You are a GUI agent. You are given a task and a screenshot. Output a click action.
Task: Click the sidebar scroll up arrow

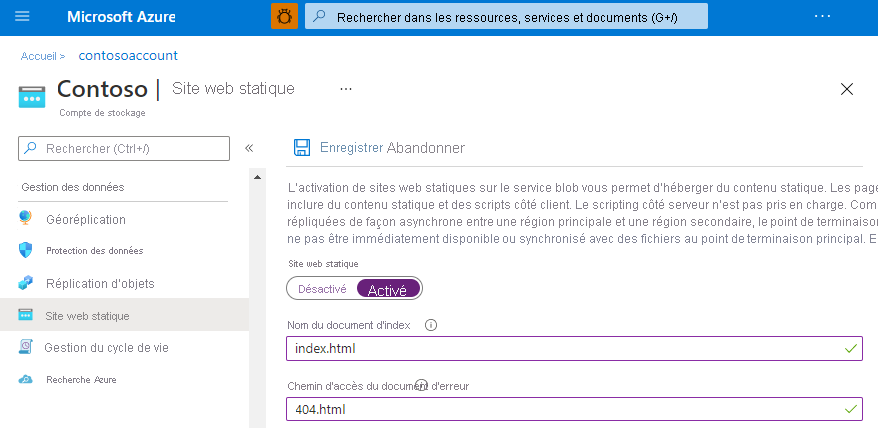coord(257,177)
